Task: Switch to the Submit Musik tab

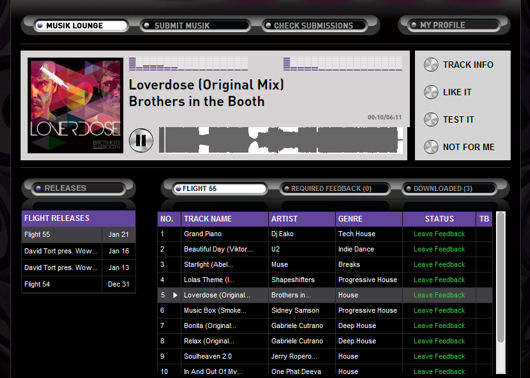Action: tap(195, 26)
